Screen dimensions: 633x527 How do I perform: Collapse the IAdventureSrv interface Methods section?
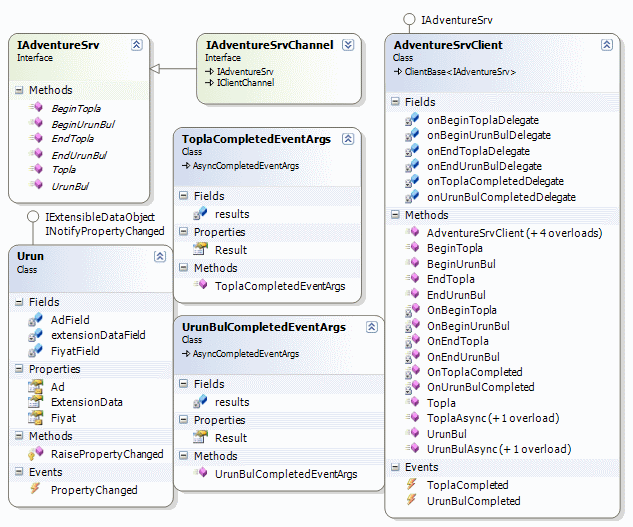click(20, 90)
